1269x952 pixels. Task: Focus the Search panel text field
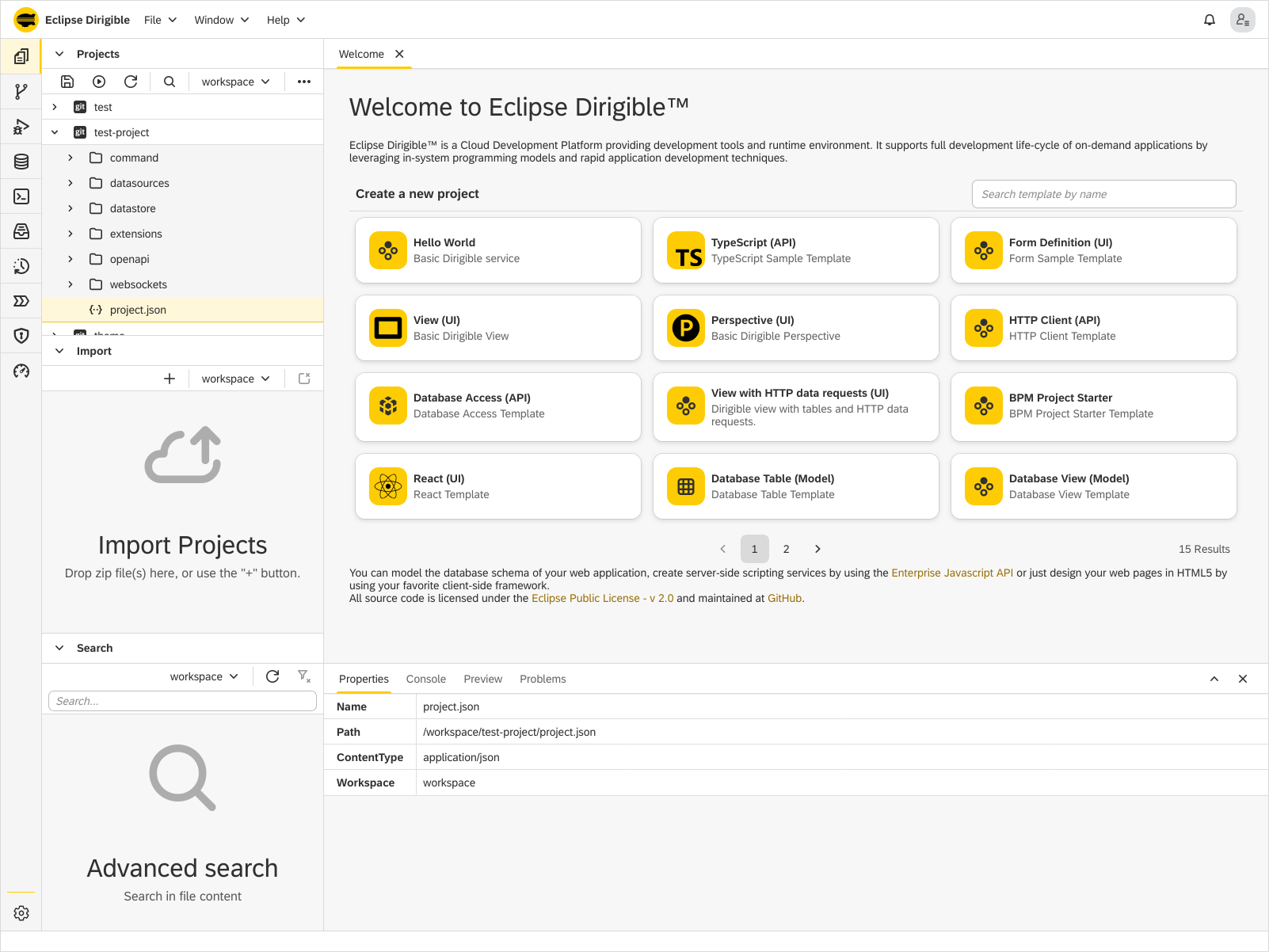pyautogui.click(x=182, y=701)
